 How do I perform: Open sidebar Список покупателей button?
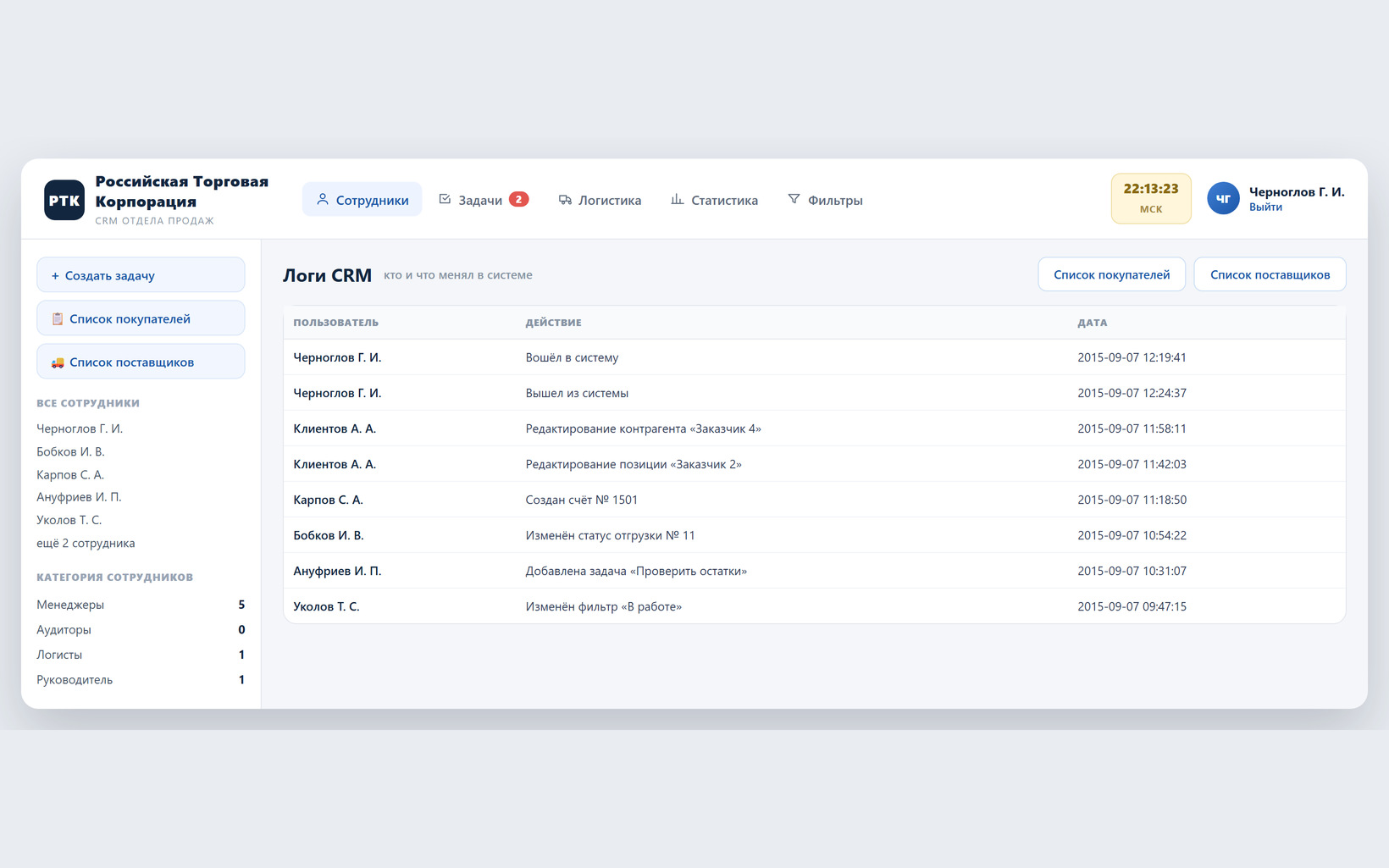tap(141, 318)
